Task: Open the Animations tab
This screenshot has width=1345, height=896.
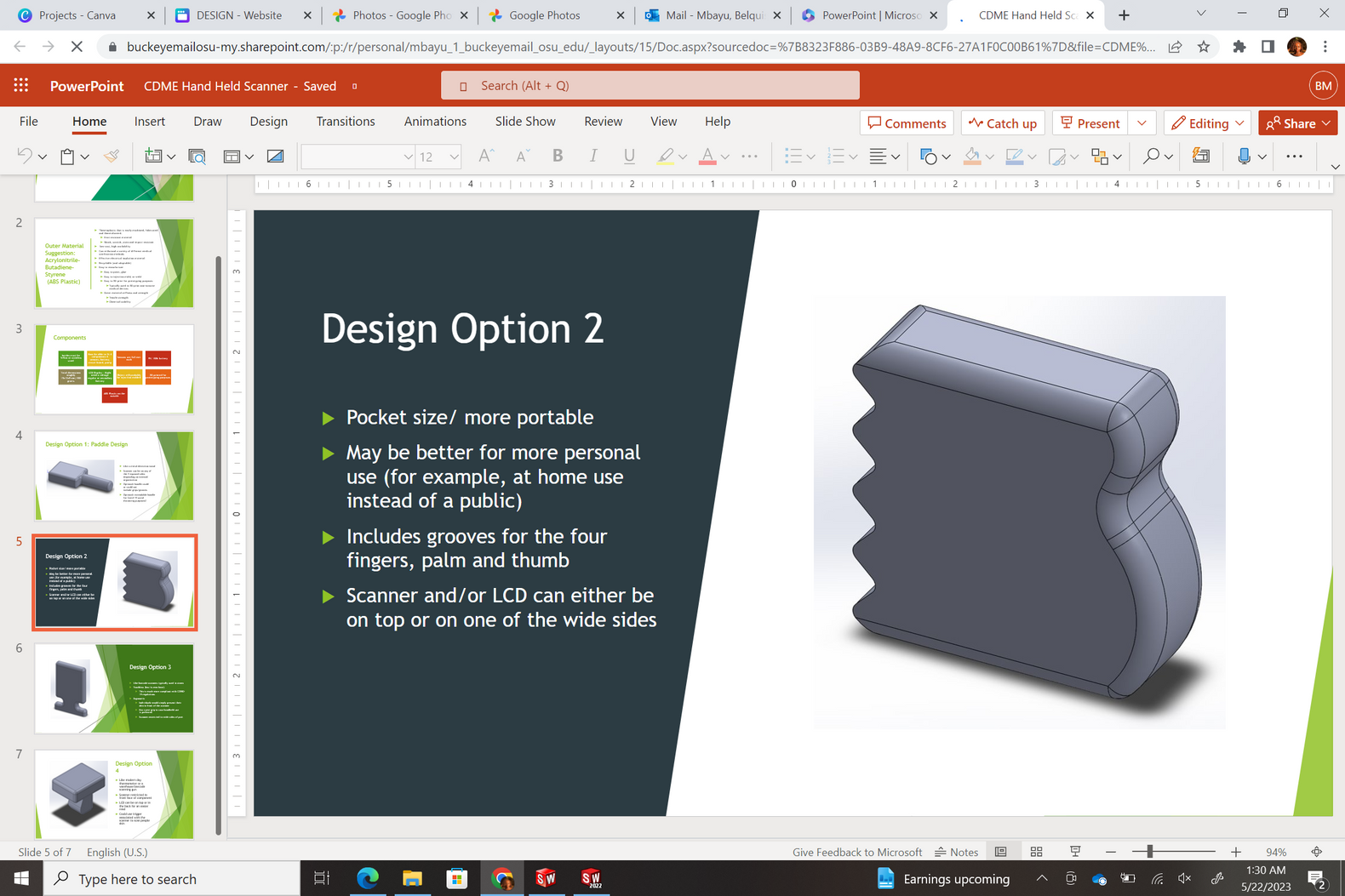Action: tap(435, 122)
